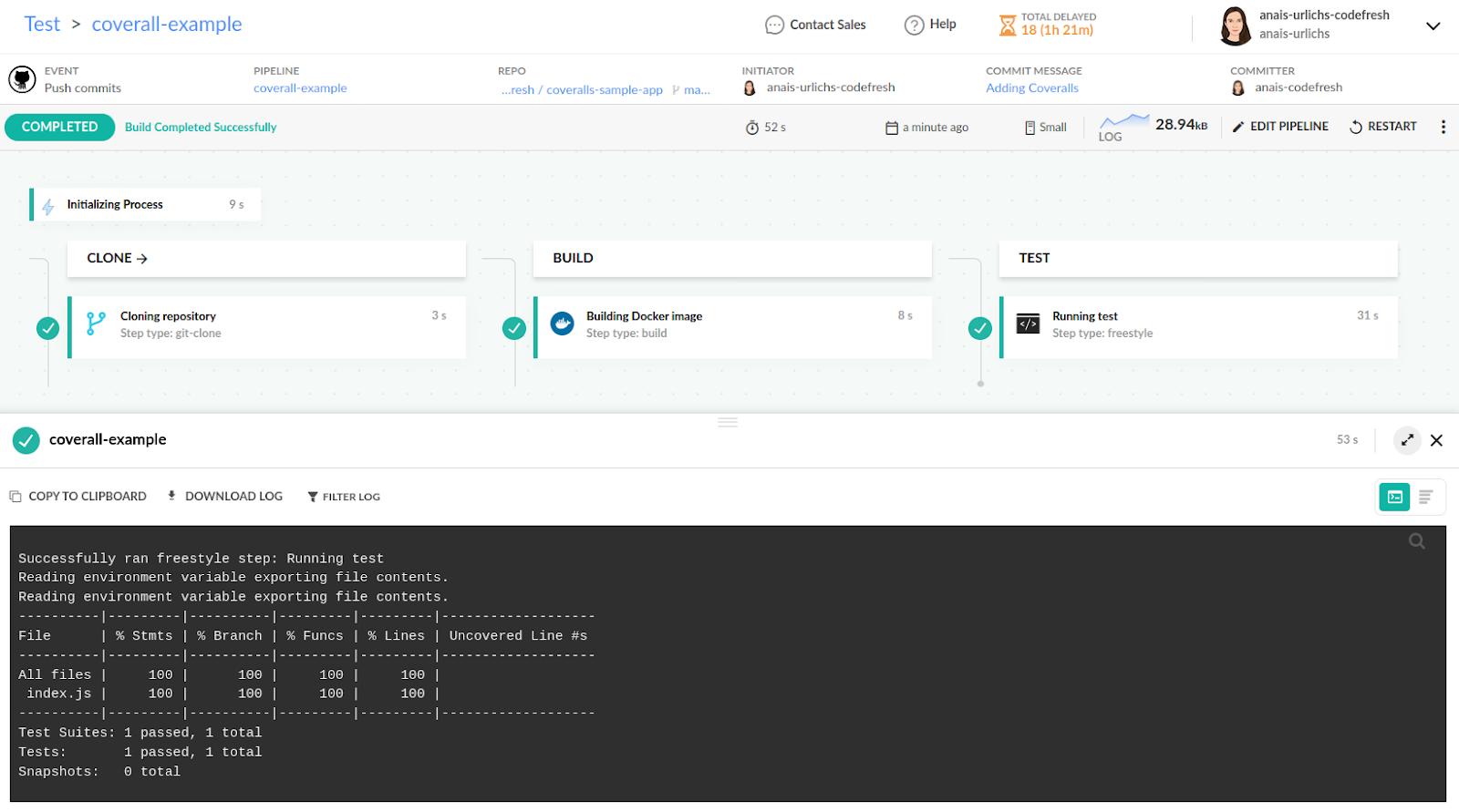1459x812 pixels.
Task: Click the GitHub event icon
Action: point(22,79)
